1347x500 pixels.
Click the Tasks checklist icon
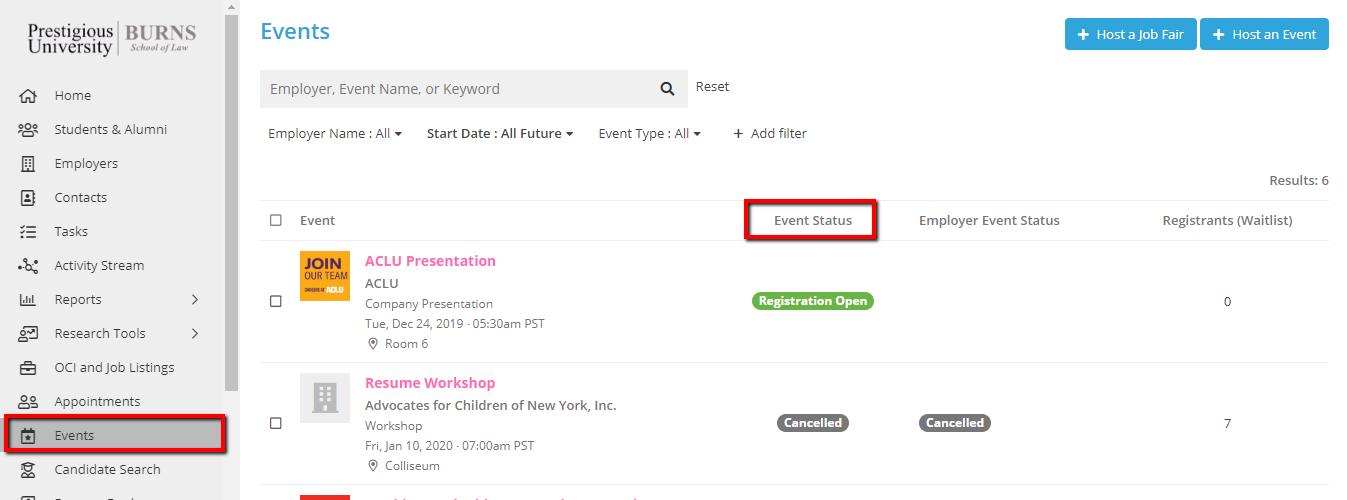tap(28, 232)
